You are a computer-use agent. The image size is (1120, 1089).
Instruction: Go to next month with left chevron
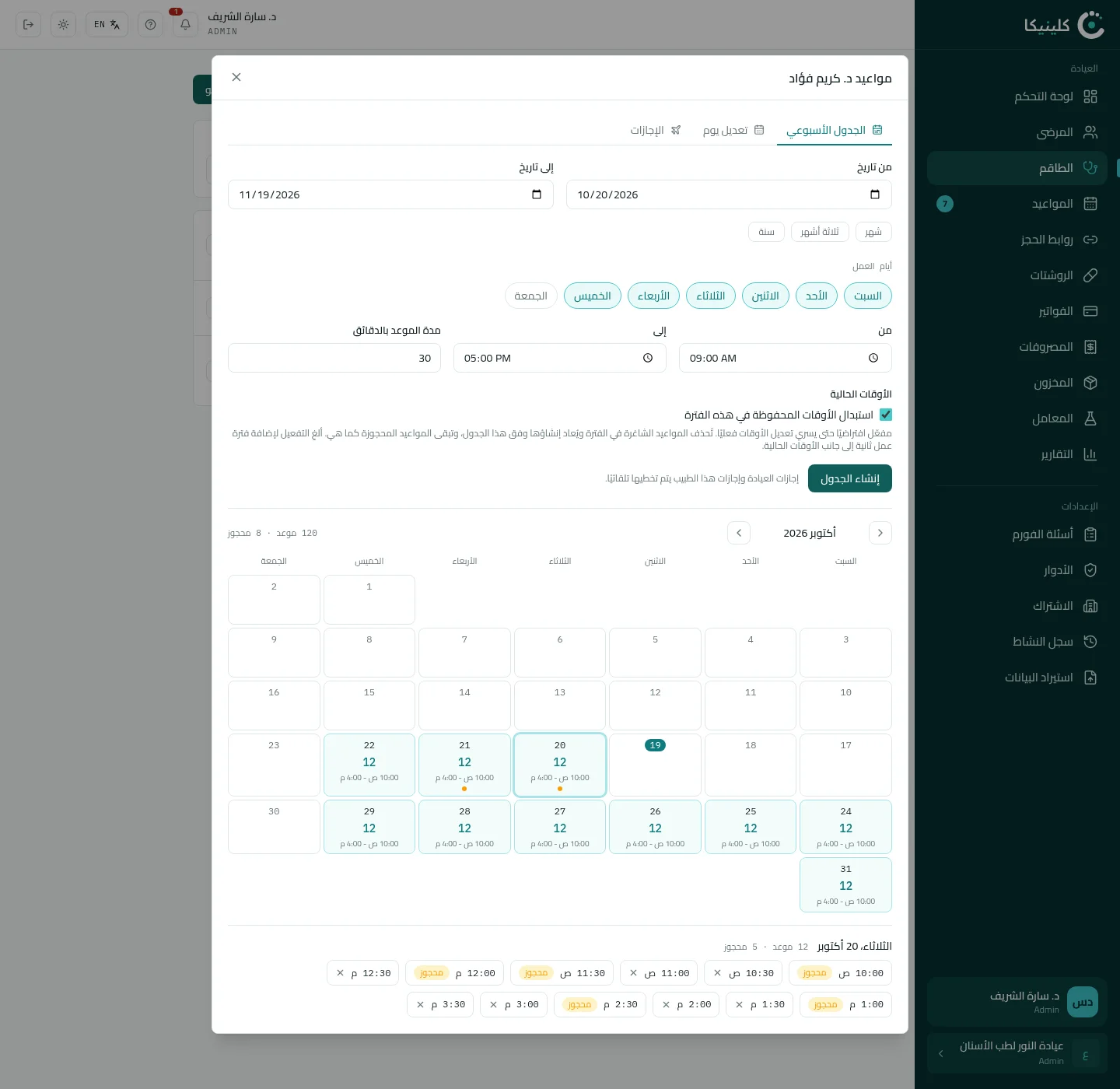coord(739,533)
